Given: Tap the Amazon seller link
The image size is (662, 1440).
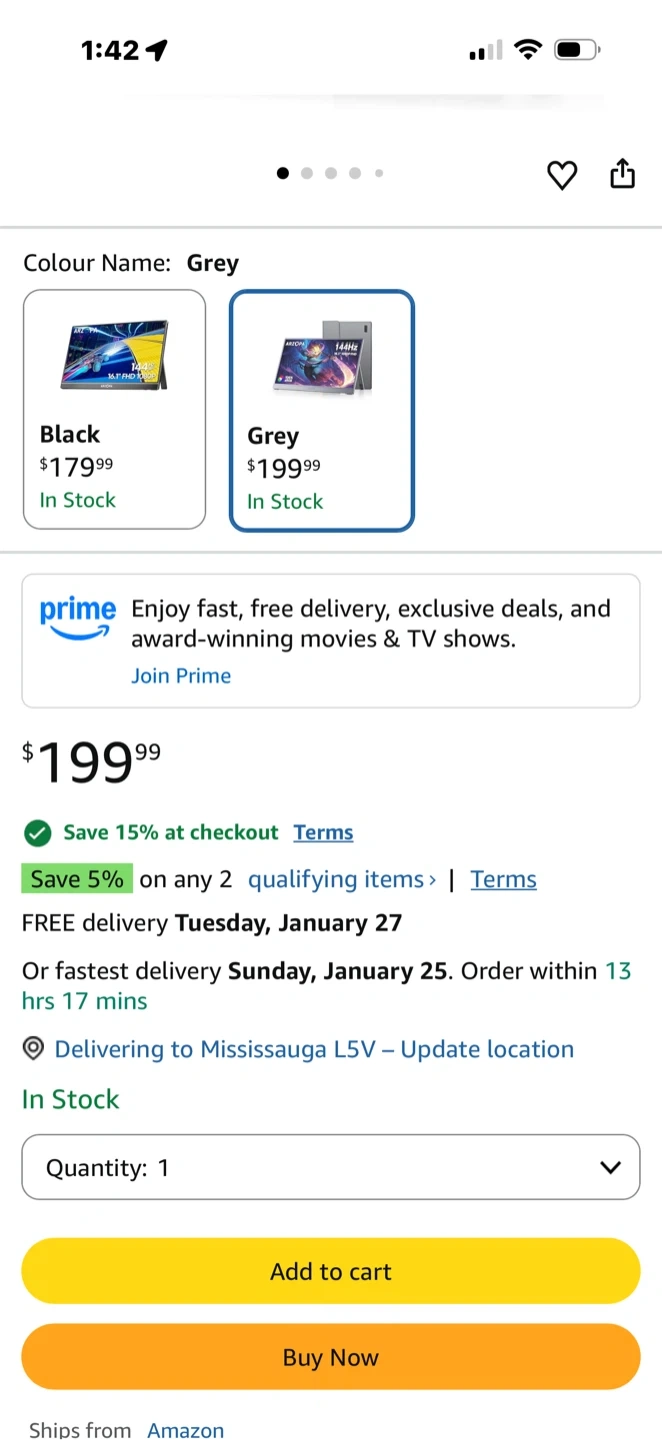Looking at the screenshot, I should pyautogui.click(x=185, y=1430).
